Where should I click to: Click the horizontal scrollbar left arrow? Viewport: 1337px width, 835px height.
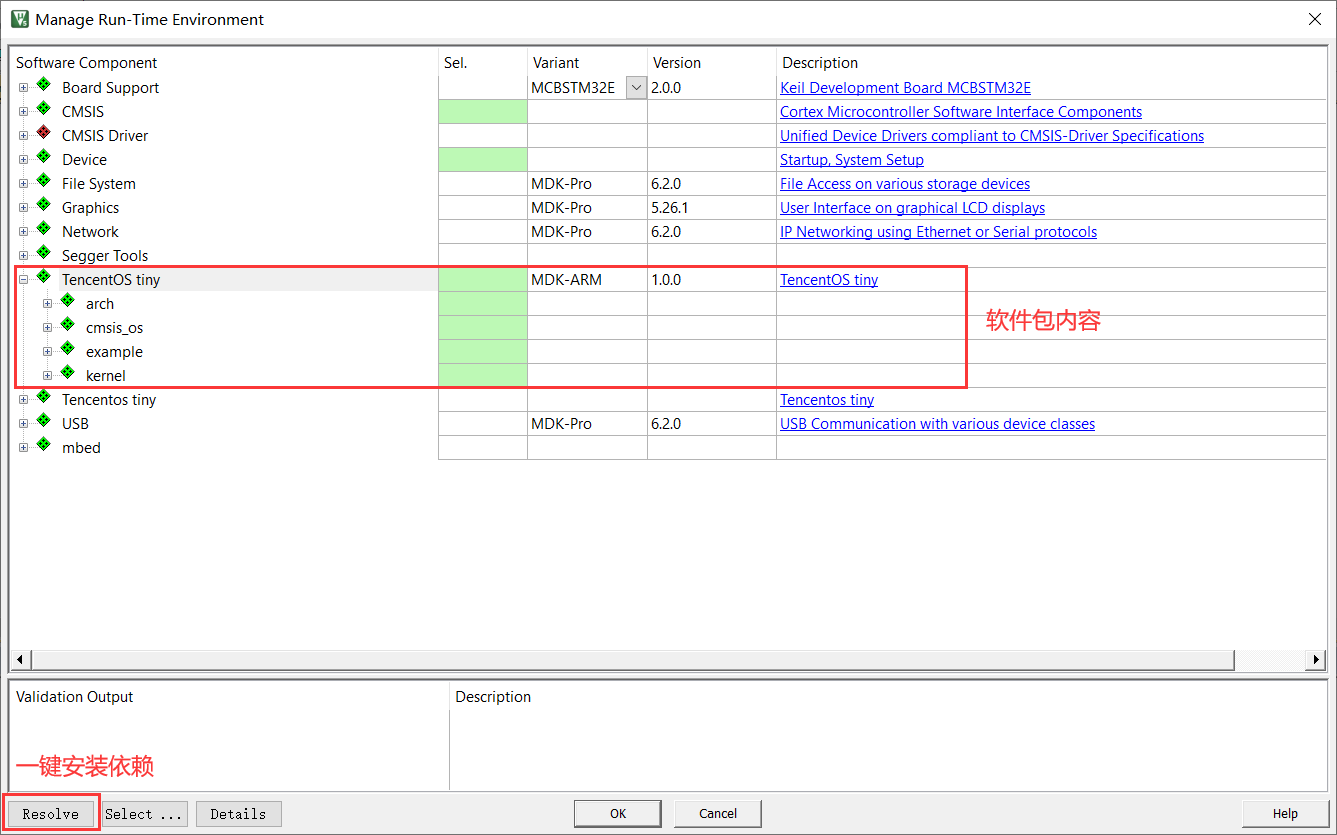coord(20,660)
